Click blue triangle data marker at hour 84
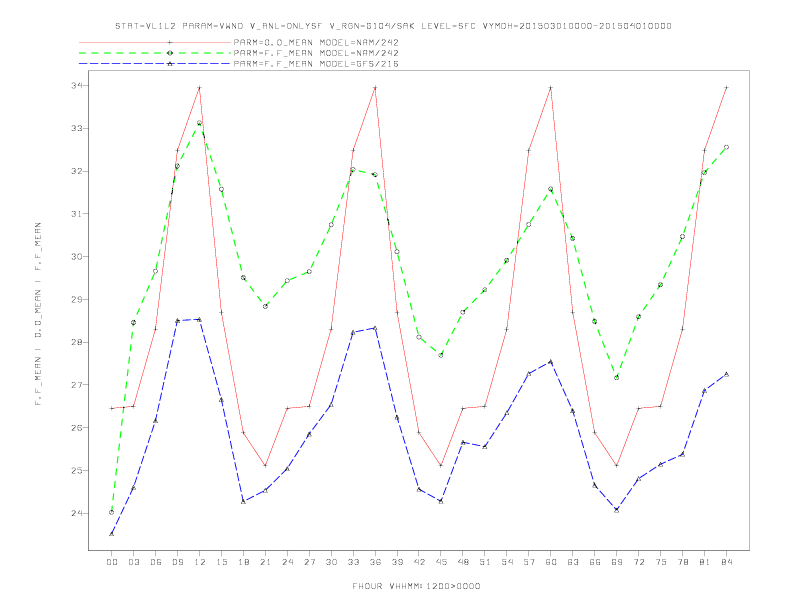The image size is (792, 612). click(726, 374)
